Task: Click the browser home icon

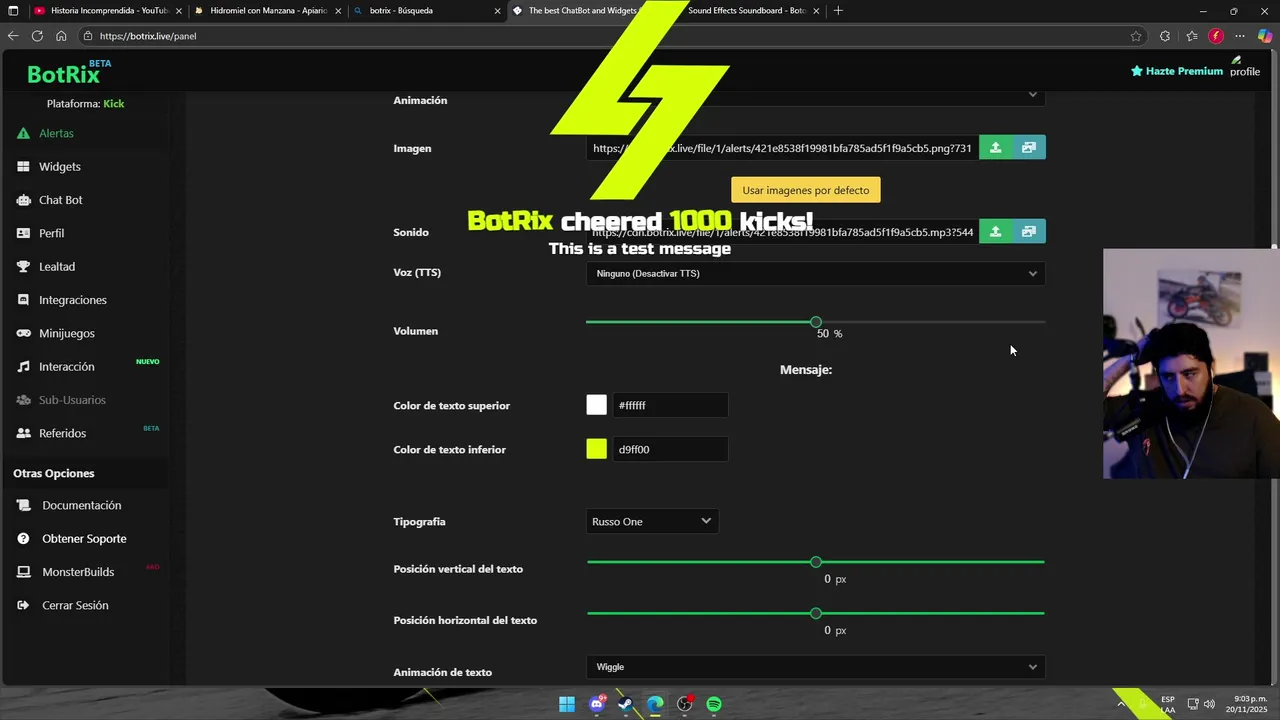Action: [61, 36]
